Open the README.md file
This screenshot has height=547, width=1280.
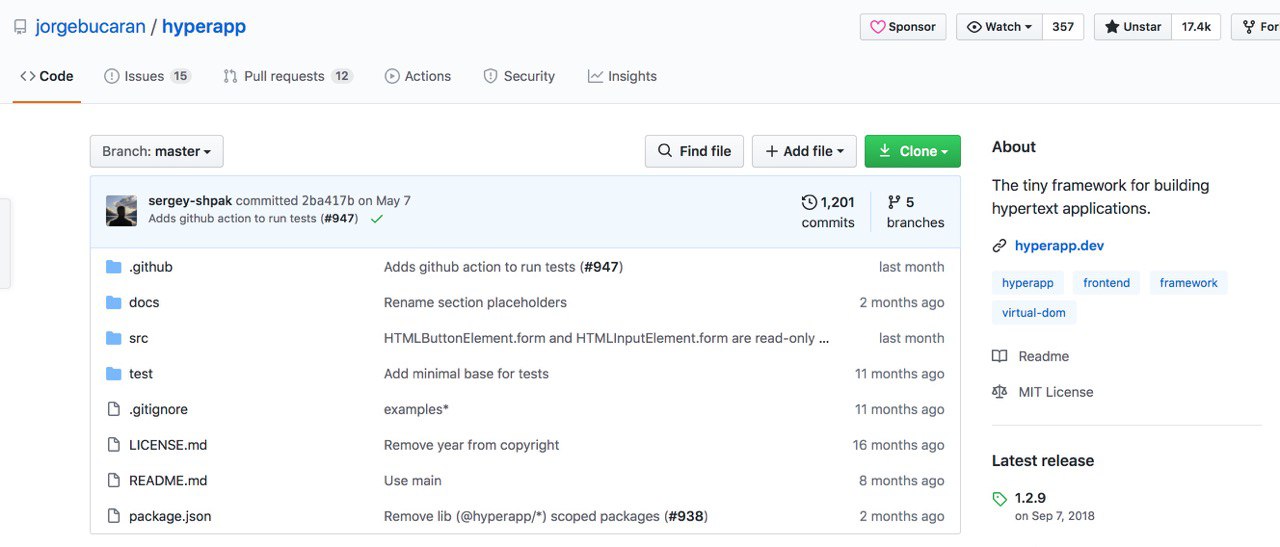click(x=168, y=480)
